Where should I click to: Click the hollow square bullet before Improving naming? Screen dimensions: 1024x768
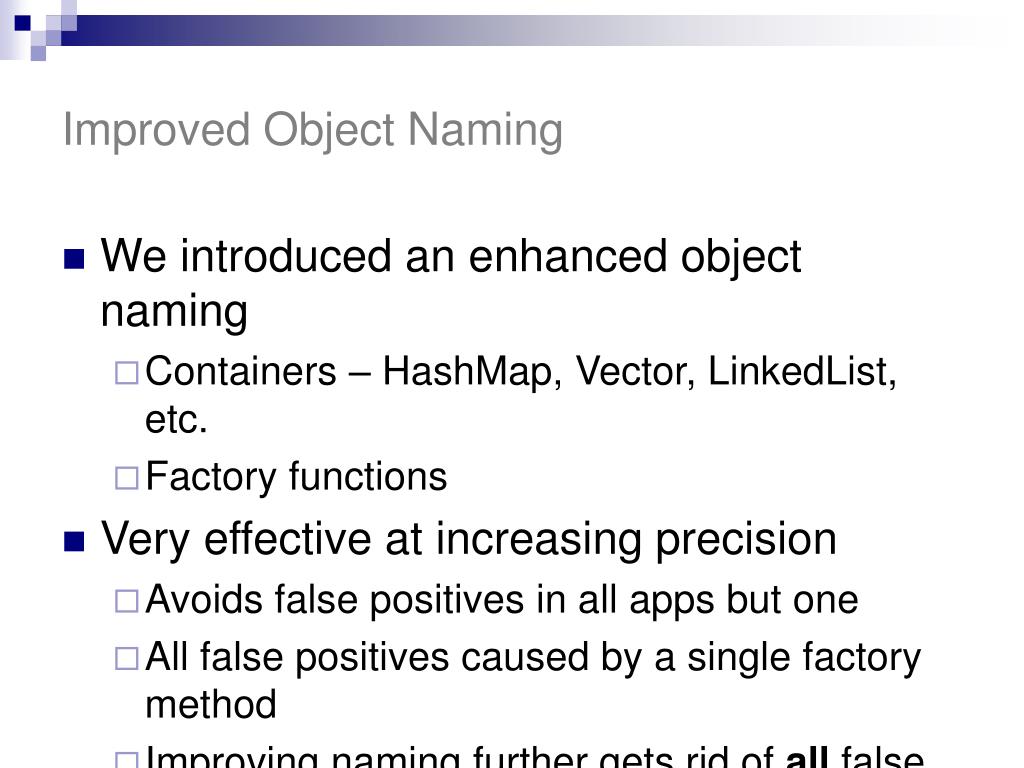pos(125,760)
